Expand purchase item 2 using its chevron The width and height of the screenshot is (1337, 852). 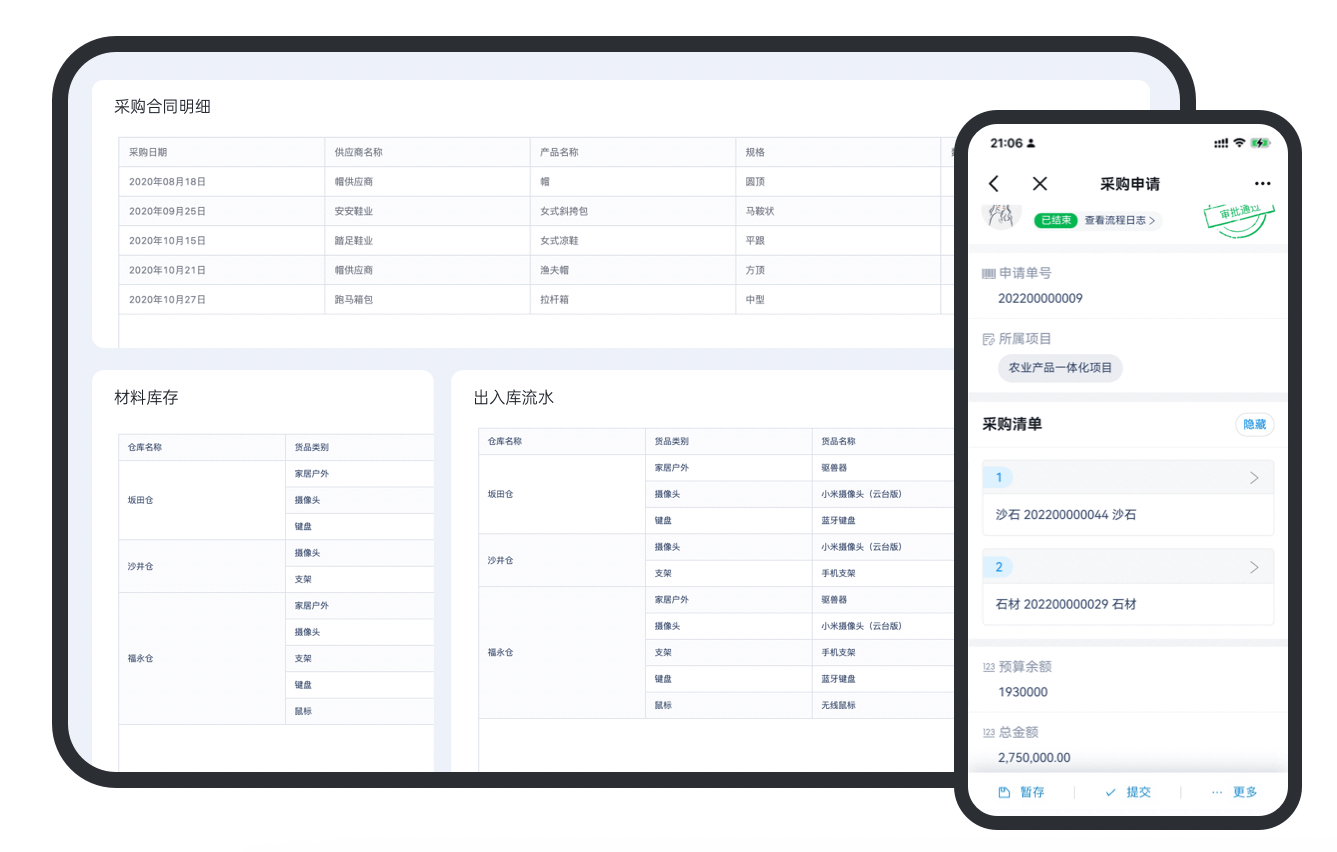pos(1254,567)
